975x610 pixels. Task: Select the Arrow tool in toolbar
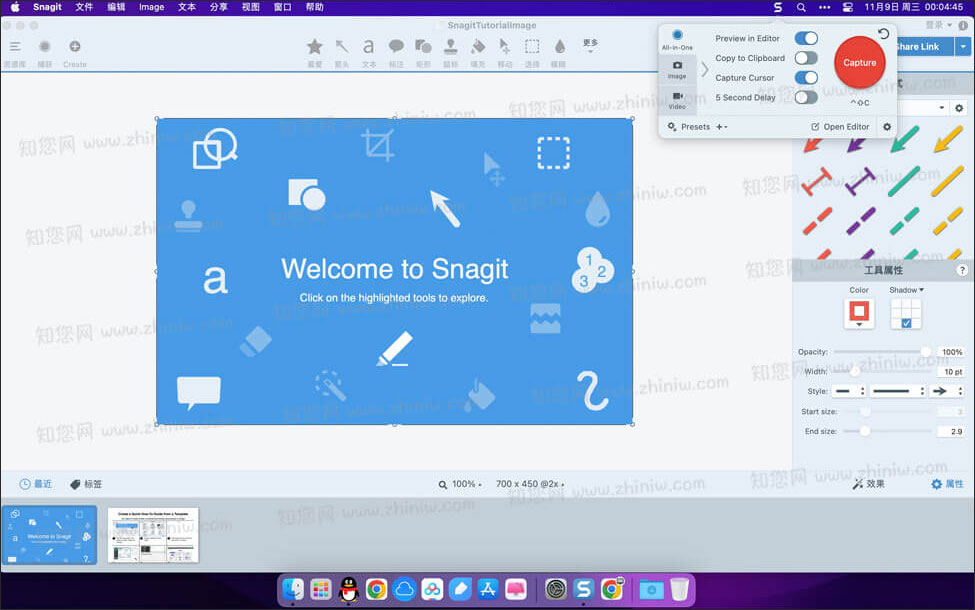pos(342,47)
